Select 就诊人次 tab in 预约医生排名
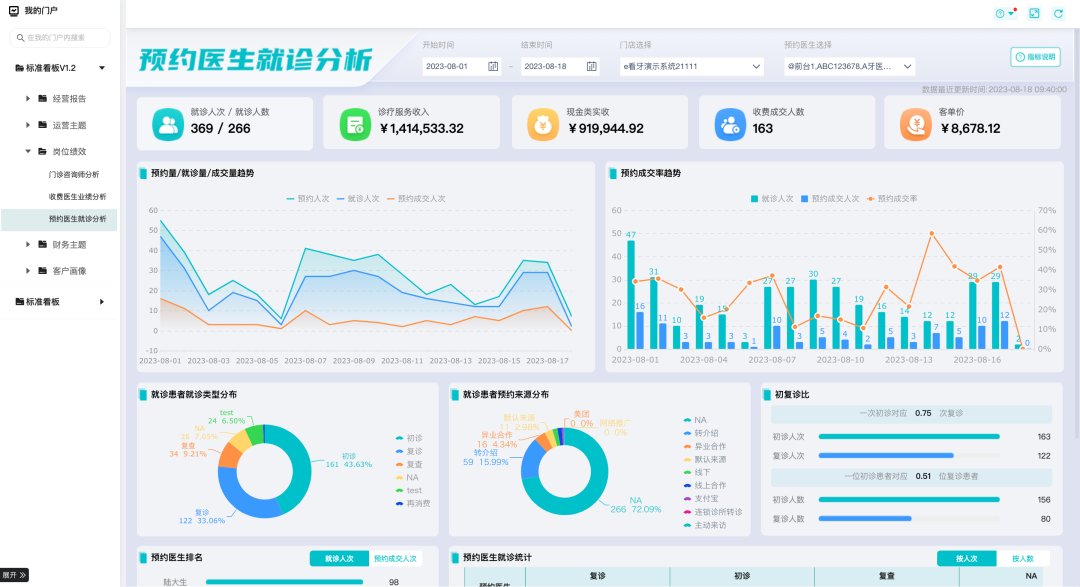 pyautogui.click(x=339, y=559)
